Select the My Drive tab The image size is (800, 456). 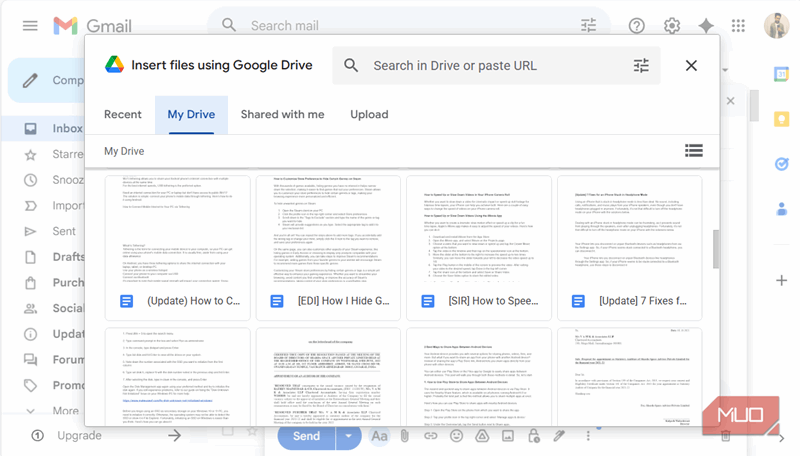coord(191,114)
